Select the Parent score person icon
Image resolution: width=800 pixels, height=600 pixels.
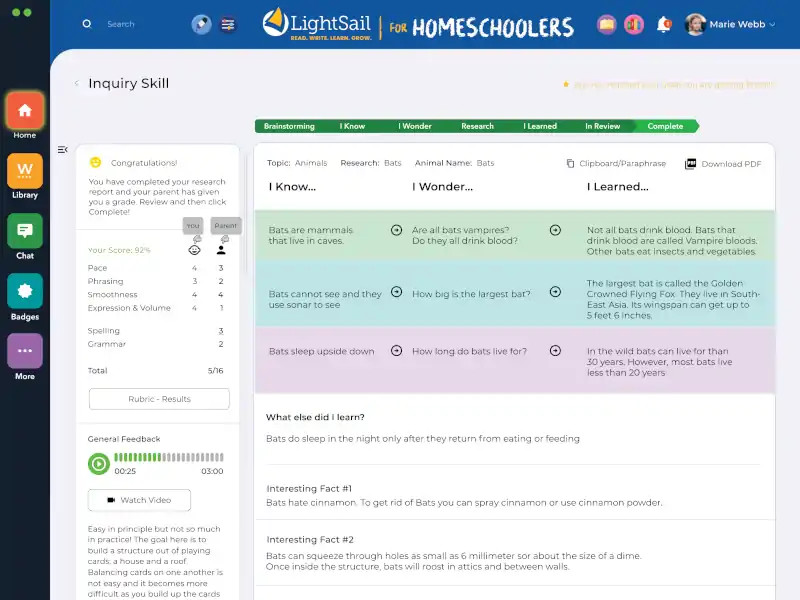(221, 250)
